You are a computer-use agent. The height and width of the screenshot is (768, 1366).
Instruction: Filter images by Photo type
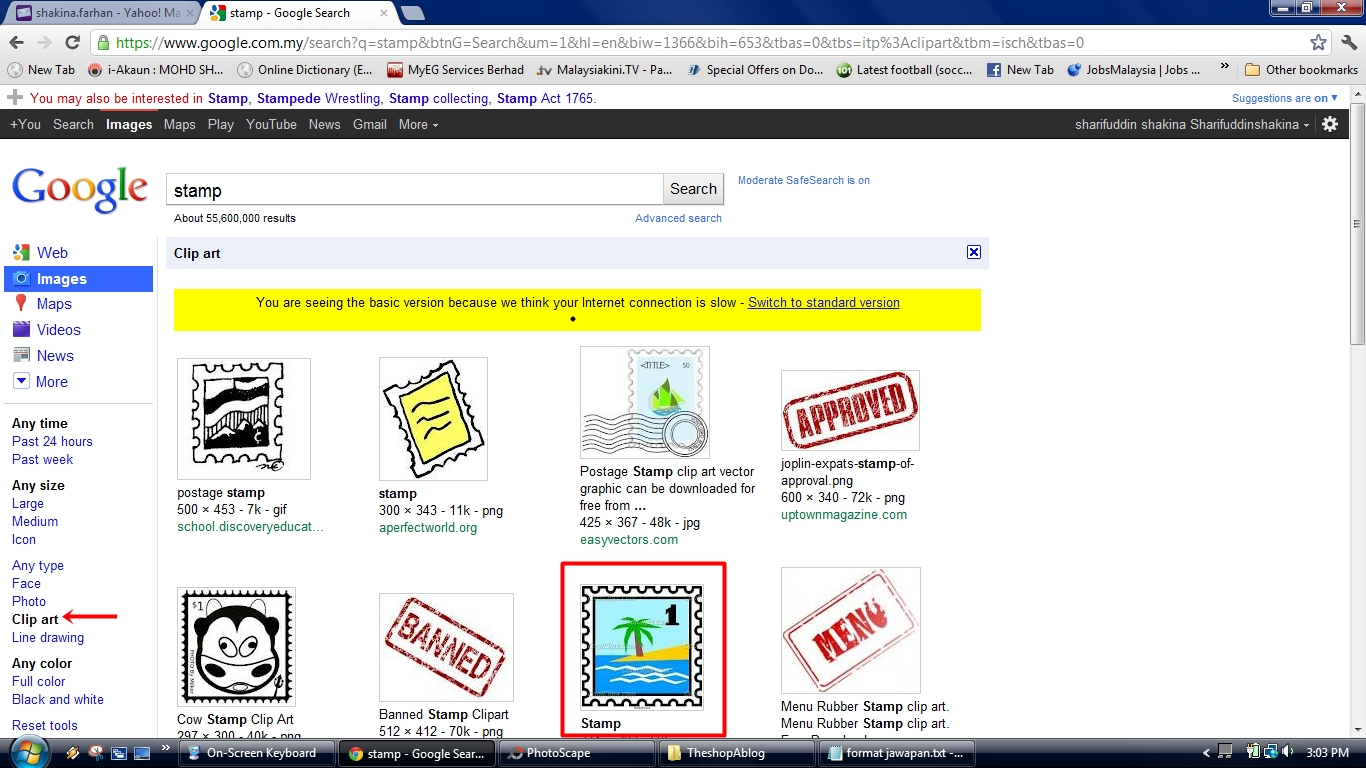tap(29, 601)
